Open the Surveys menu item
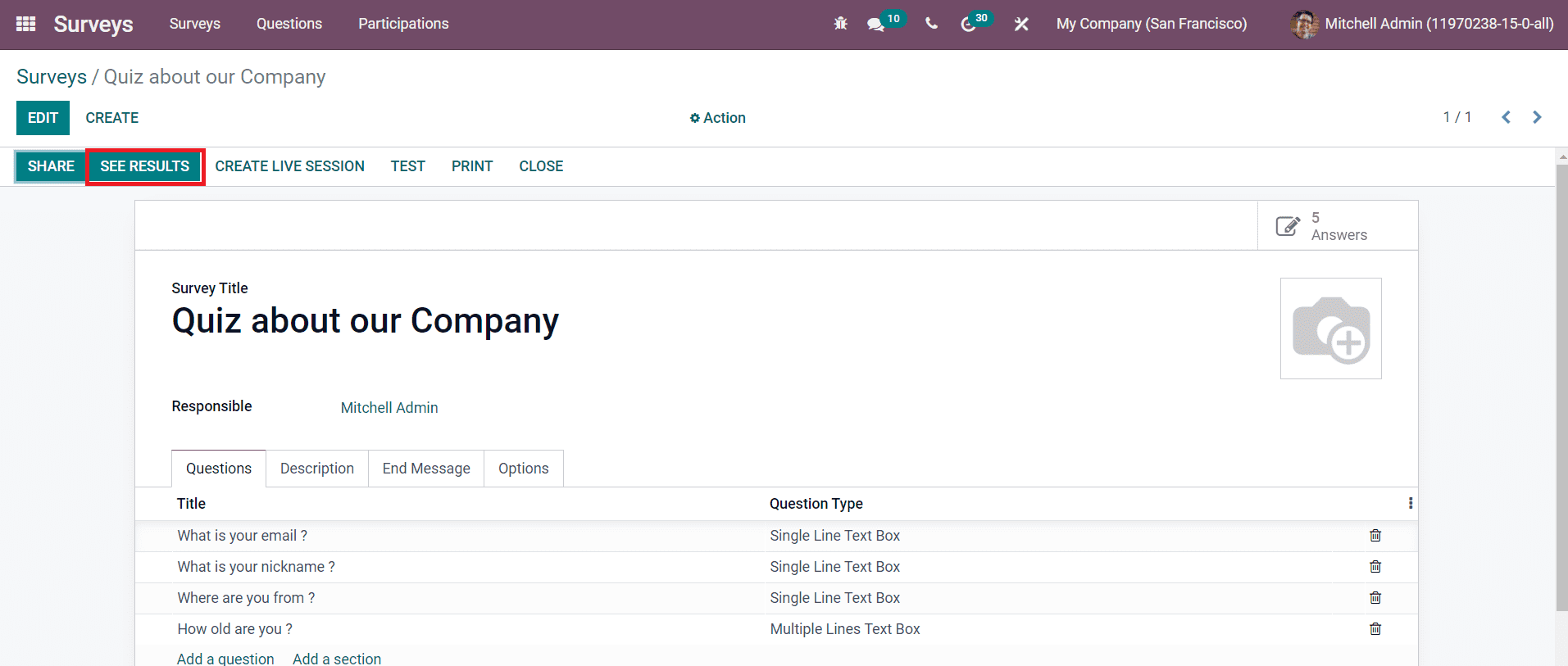 195,24
